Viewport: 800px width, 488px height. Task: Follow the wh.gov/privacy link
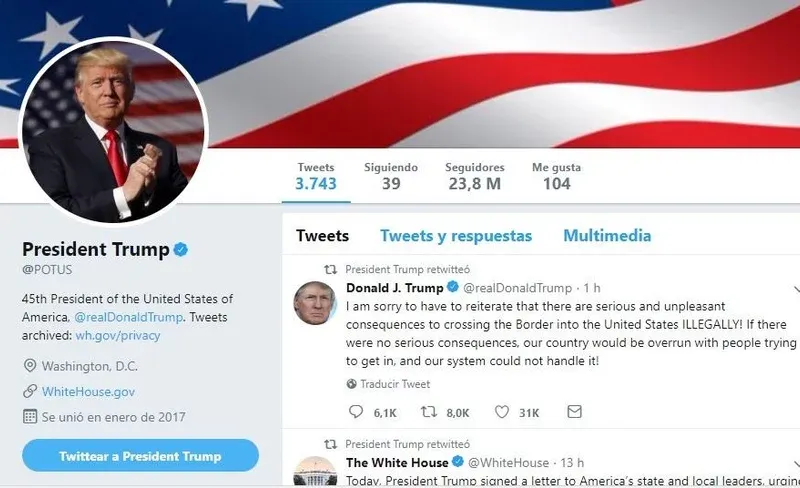118,335
